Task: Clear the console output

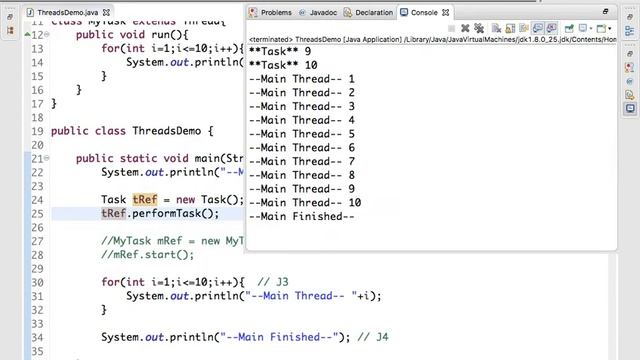Action: (x=496, y=28)
